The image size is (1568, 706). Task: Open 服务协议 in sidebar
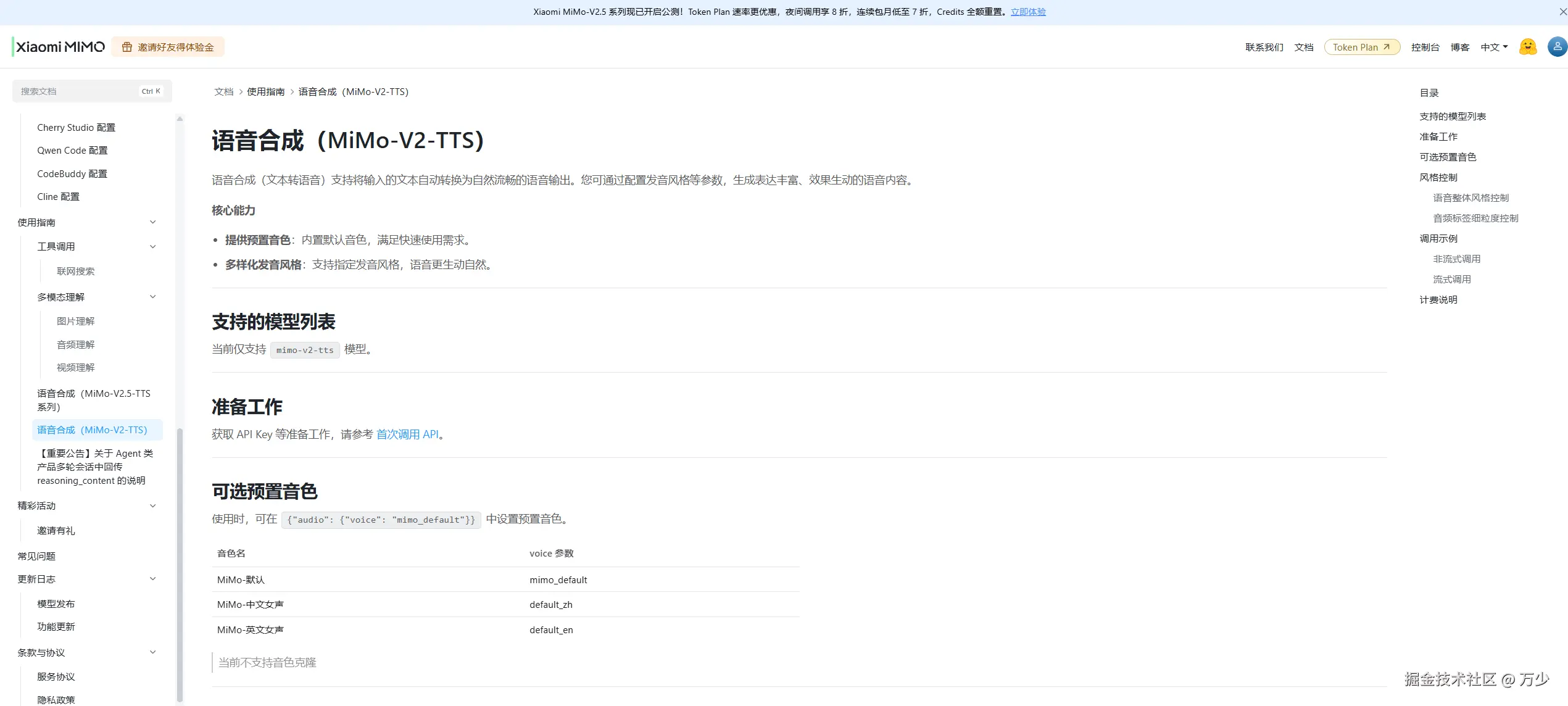56,677
